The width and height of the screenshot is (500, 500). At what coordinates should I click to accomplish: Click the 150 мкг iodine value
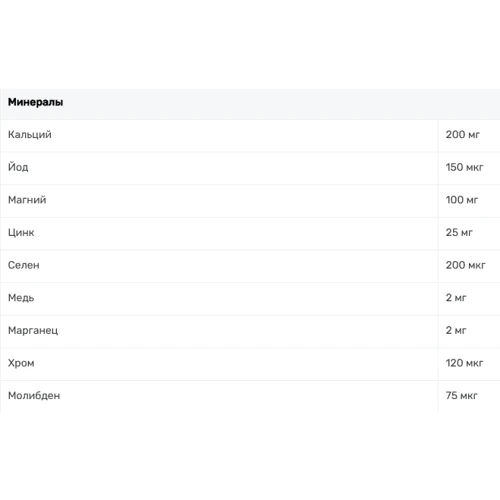[464, 167]
